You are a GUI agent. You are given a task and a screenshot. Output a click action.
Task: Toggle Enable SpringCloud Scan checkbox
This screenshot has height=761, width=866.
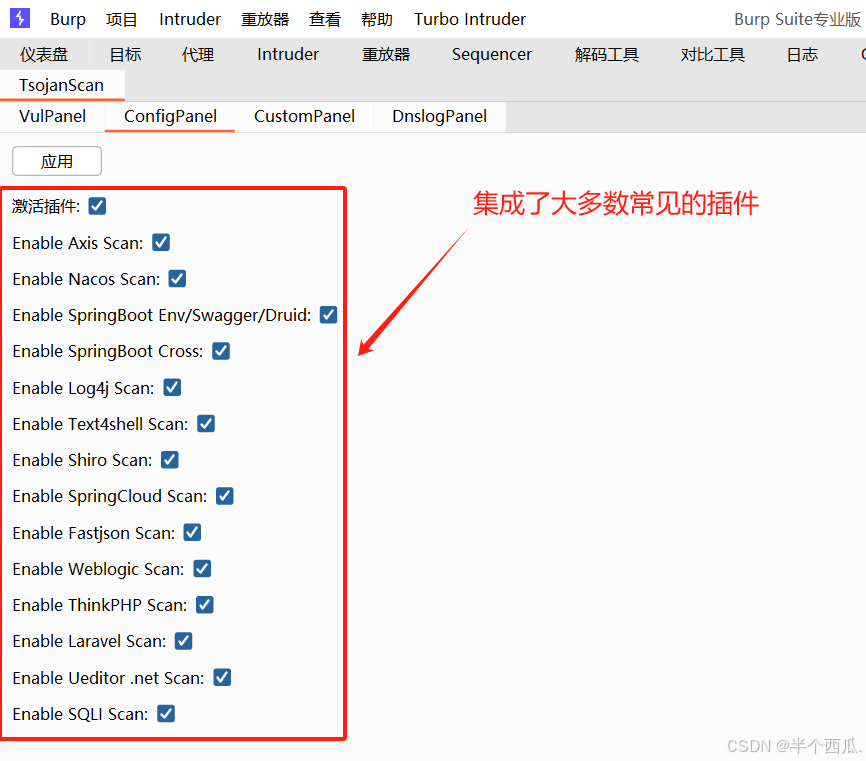coord(225,496)
